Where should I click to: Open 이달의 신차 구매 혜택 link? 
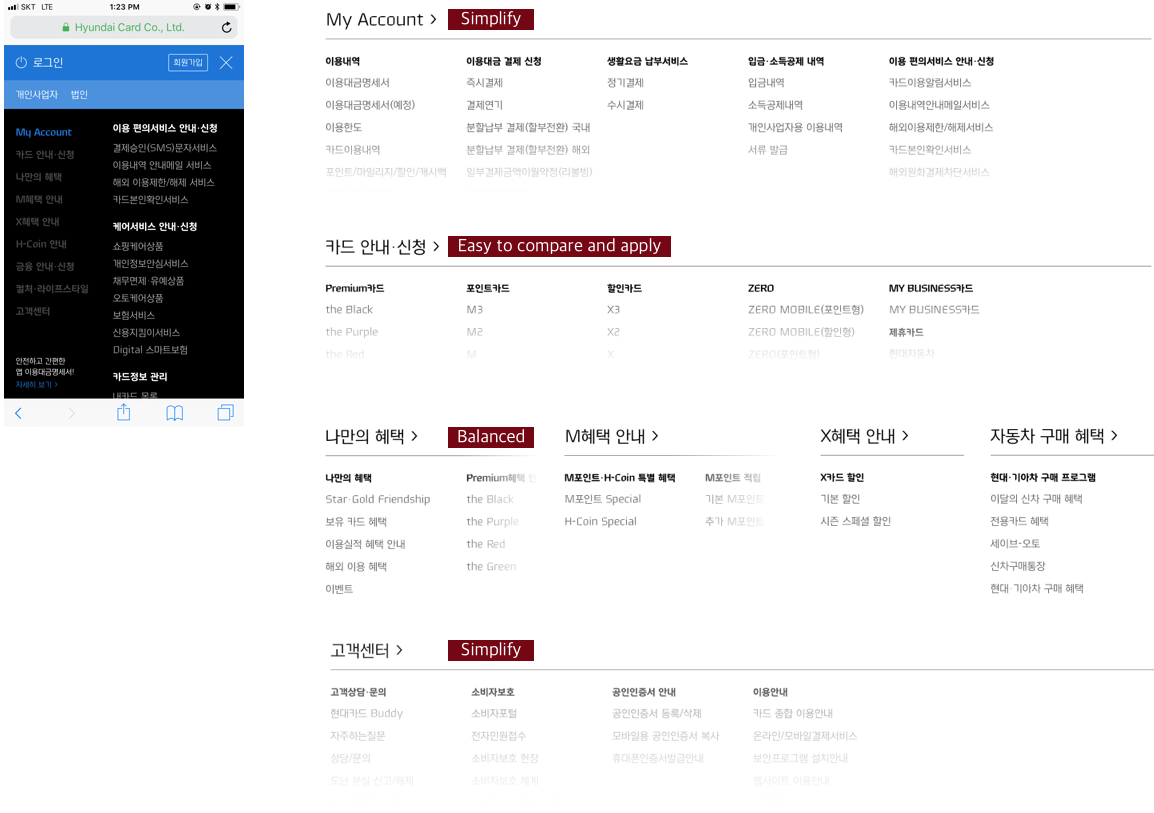tap(1036, 499)
